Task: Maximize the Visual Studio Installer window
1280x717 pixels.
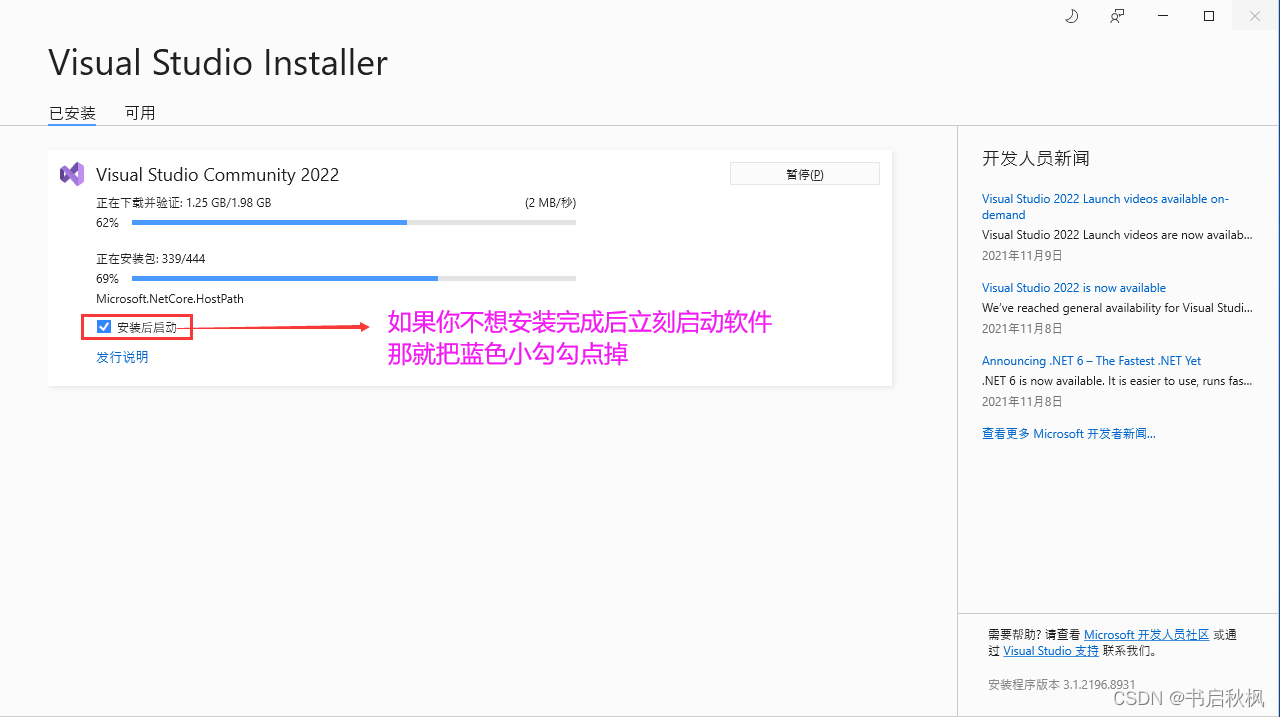Action: point(1209,16)
